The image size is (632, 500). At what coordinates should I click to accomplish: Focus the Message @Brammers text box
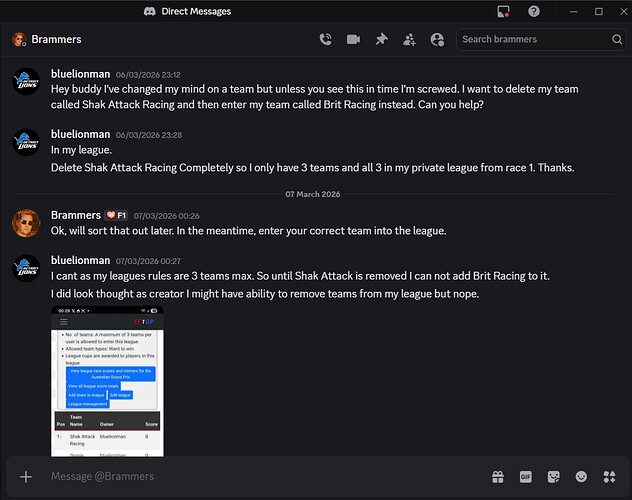click(250, 477)
